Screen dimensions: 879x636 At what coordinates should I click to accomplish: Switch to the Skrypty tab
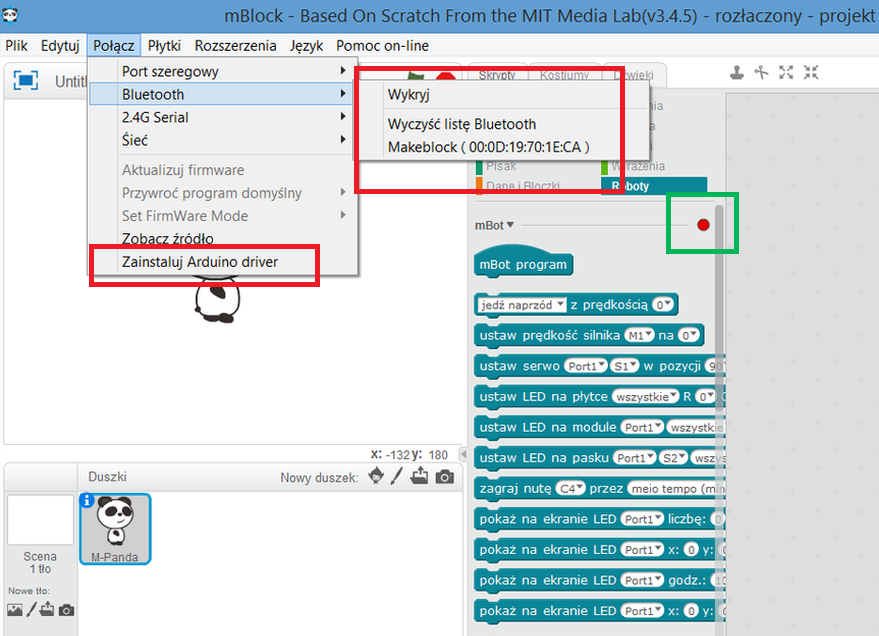point(497,75)
